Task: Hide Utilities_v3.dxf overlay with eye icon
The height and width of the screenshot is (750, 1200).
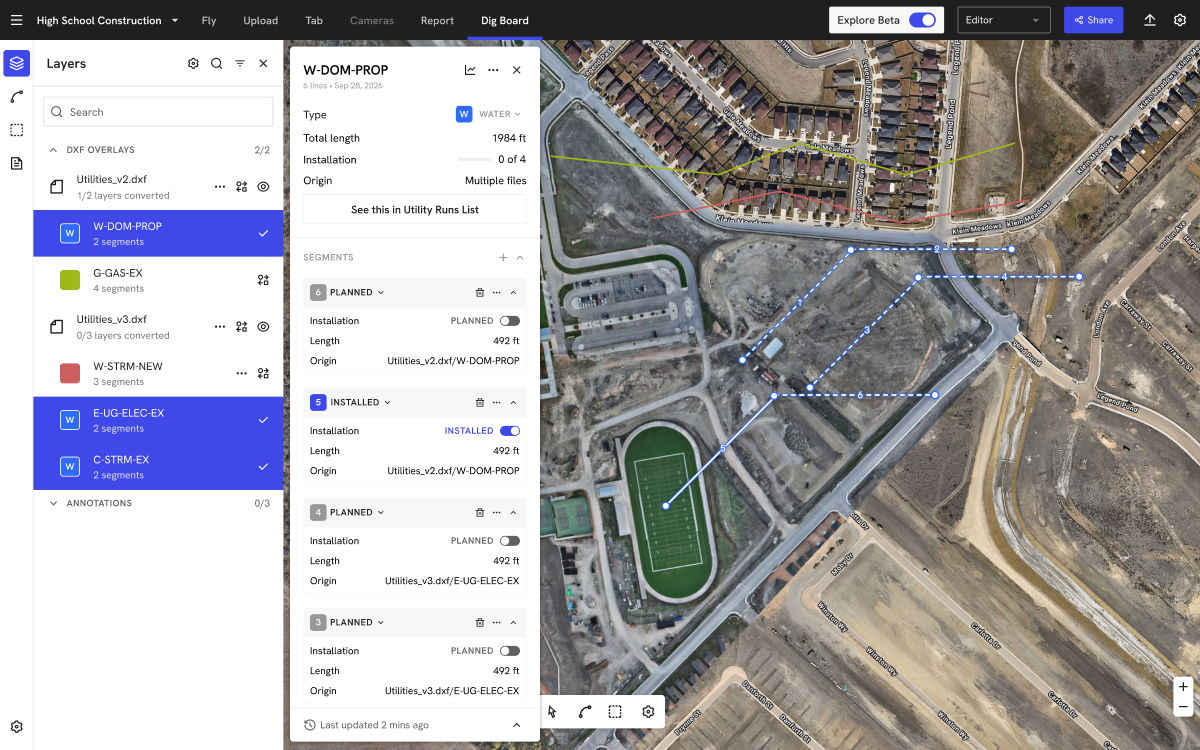Action: (263, 327)
